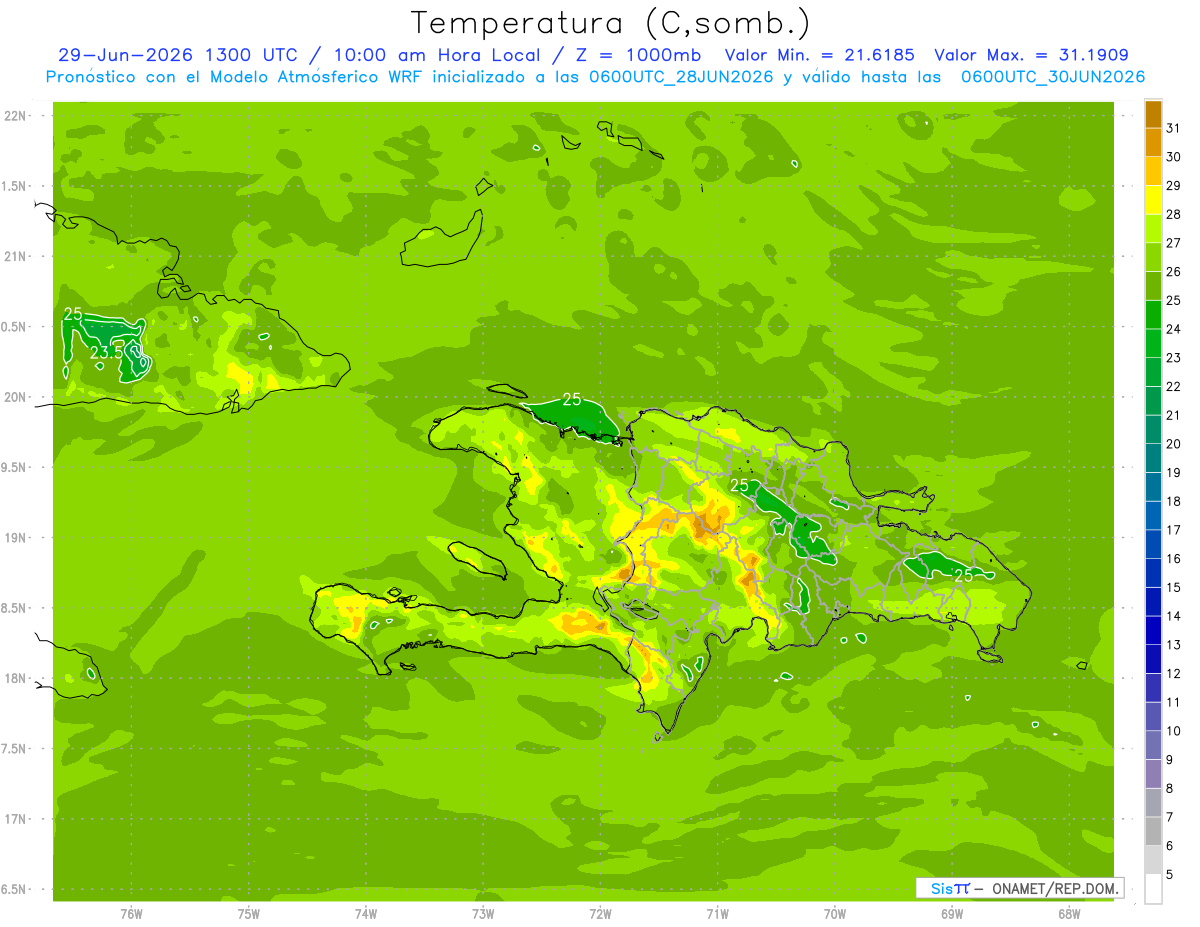Click the 71W longitude axis label
The height and width of the screenshot is (927, 1200).
click(x=717, y=913)
